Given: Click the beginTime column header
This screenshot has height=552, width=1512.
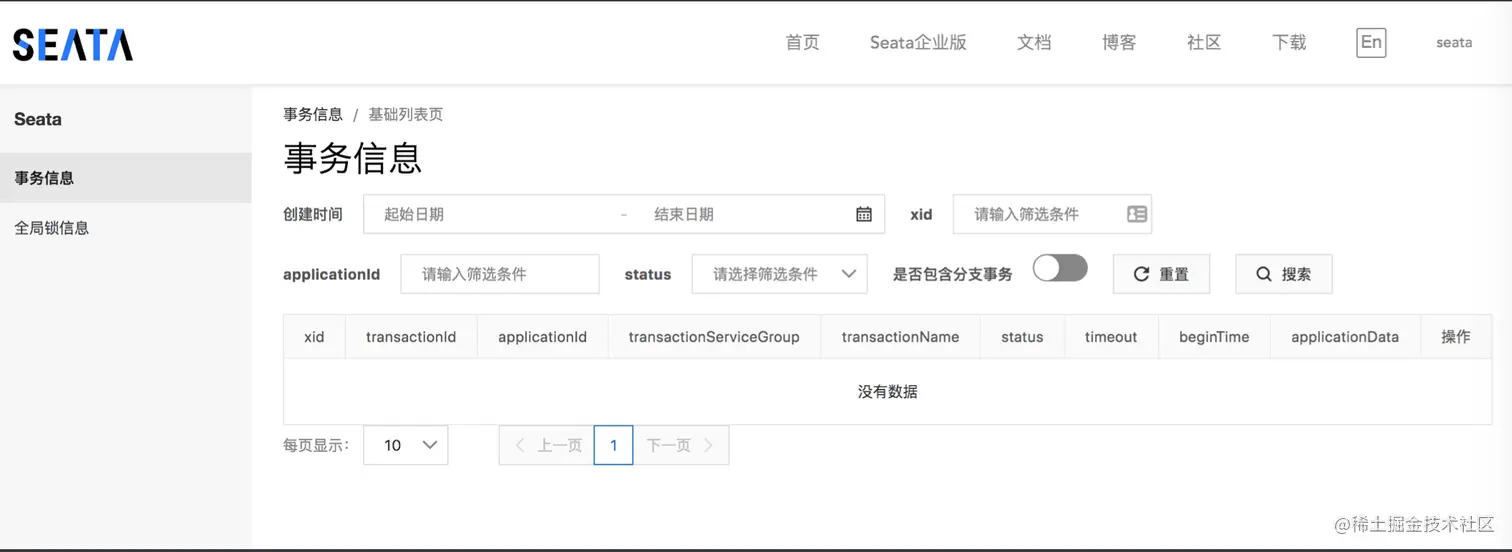Looking at the screenshot, I should [1214, 337].
